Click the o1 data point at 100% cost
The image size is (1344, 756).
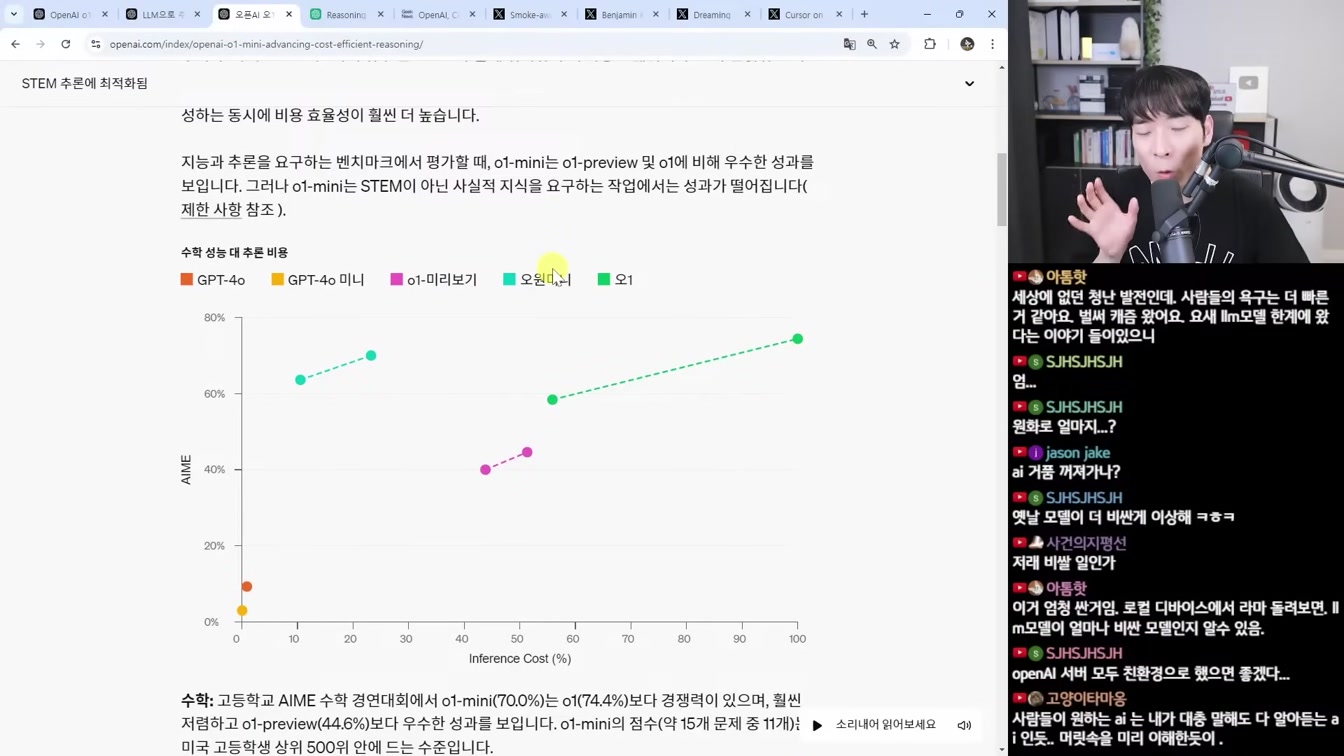pyautogui.click(x=797, y=339)
